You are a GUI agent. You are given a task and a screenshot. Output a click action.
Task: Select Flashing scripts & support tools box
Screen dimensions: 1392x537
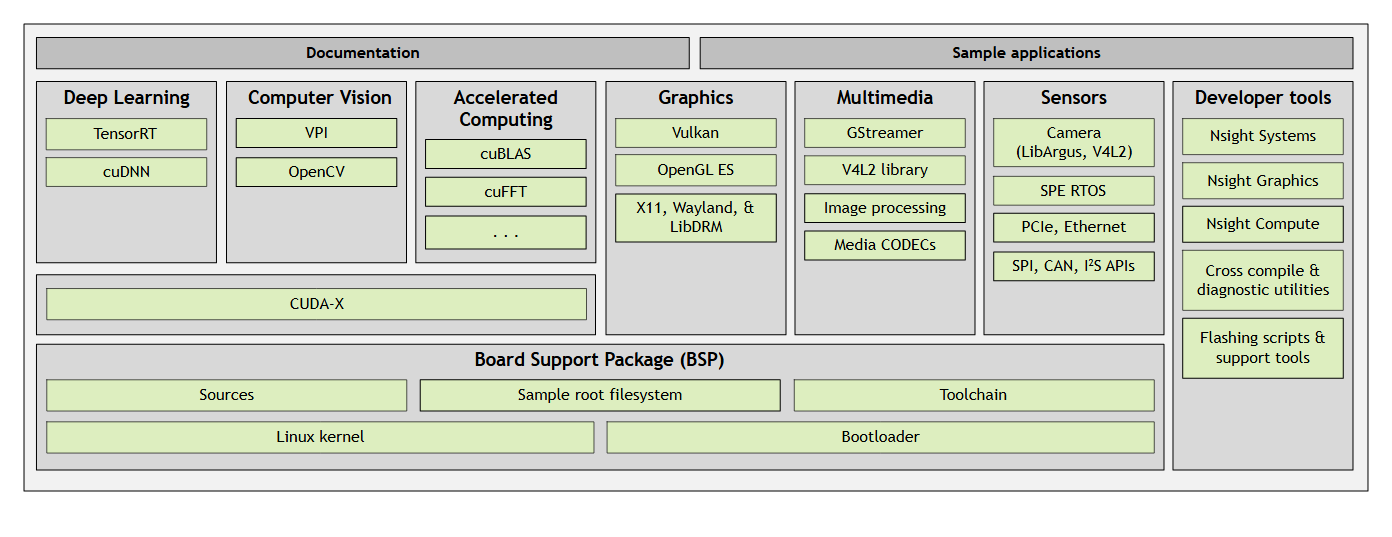(x=1263, y=348)
